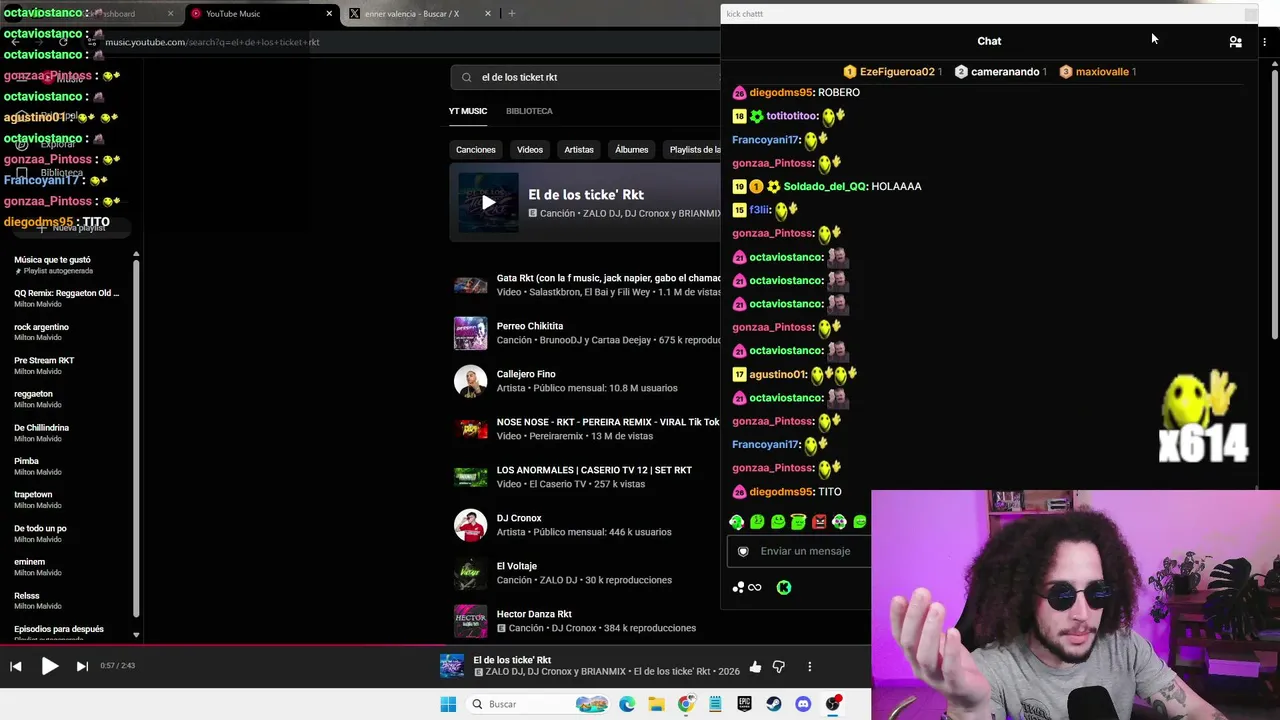The width and height of the screenshot is (1280, 720).
Task: Open the Callejero Fino artist result
Action: [587, 381]
